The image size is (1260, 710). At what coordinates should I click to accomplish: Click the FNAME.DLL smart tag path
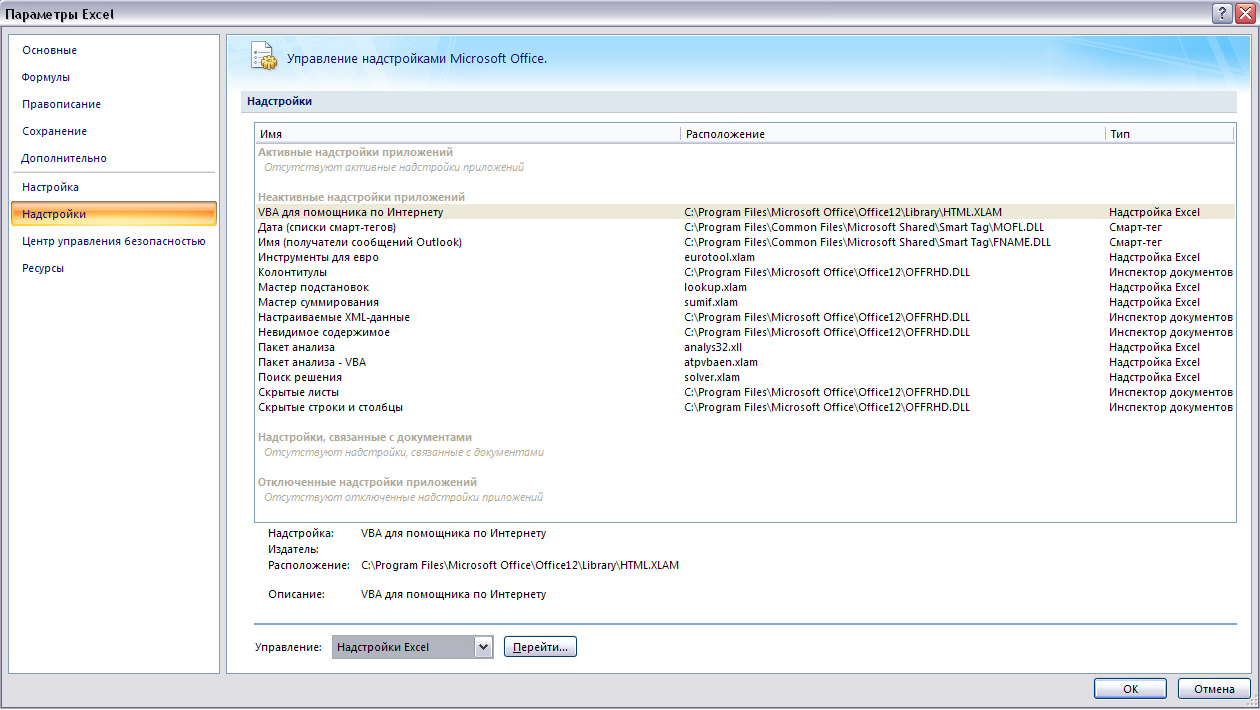pos(868,242)
